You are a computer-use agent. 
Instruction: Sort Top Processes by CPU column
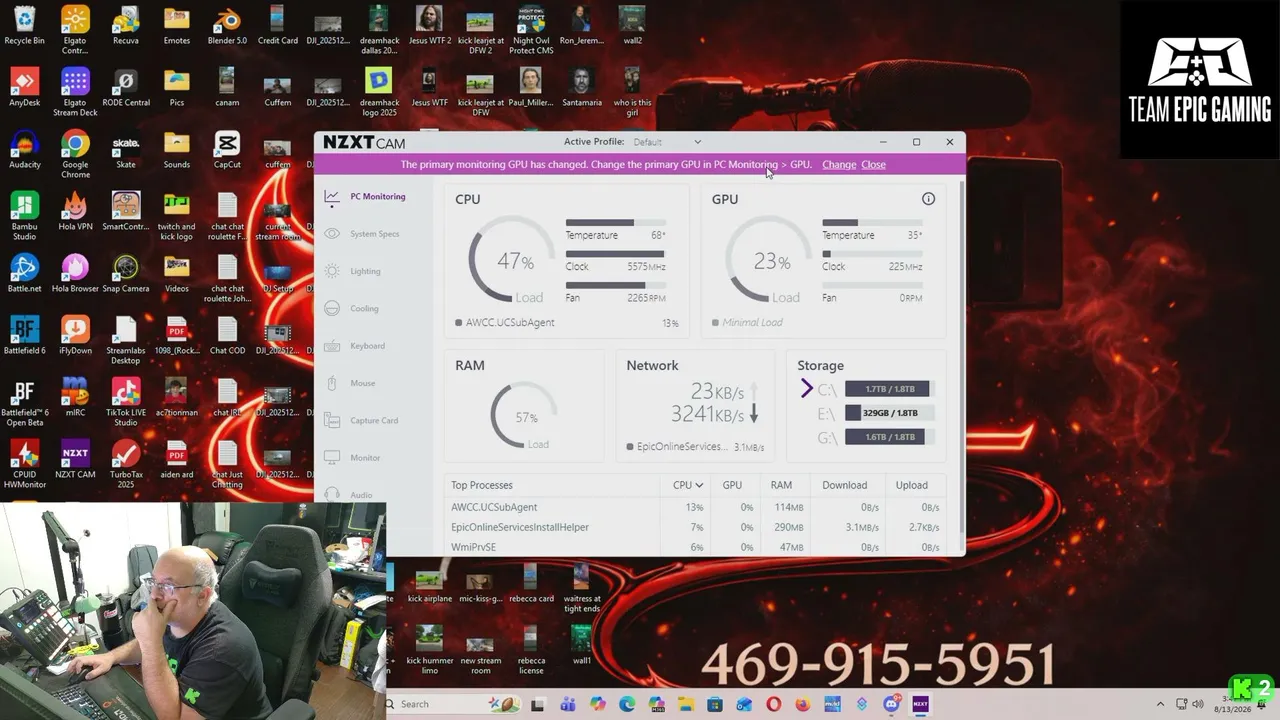point(687,485)
